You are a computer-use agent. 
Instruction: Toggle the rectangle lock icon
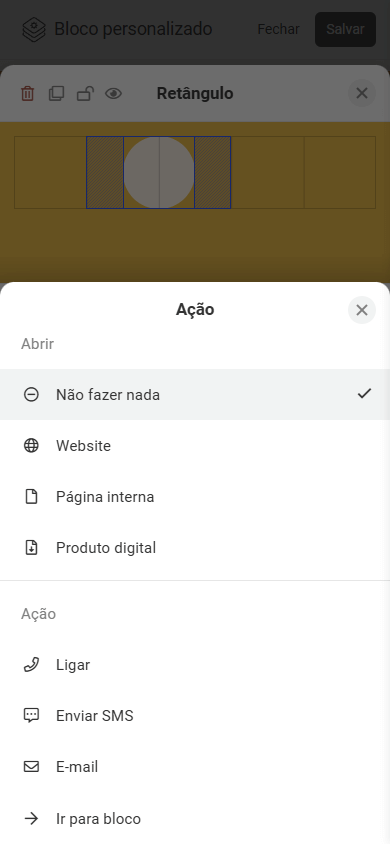85,94
